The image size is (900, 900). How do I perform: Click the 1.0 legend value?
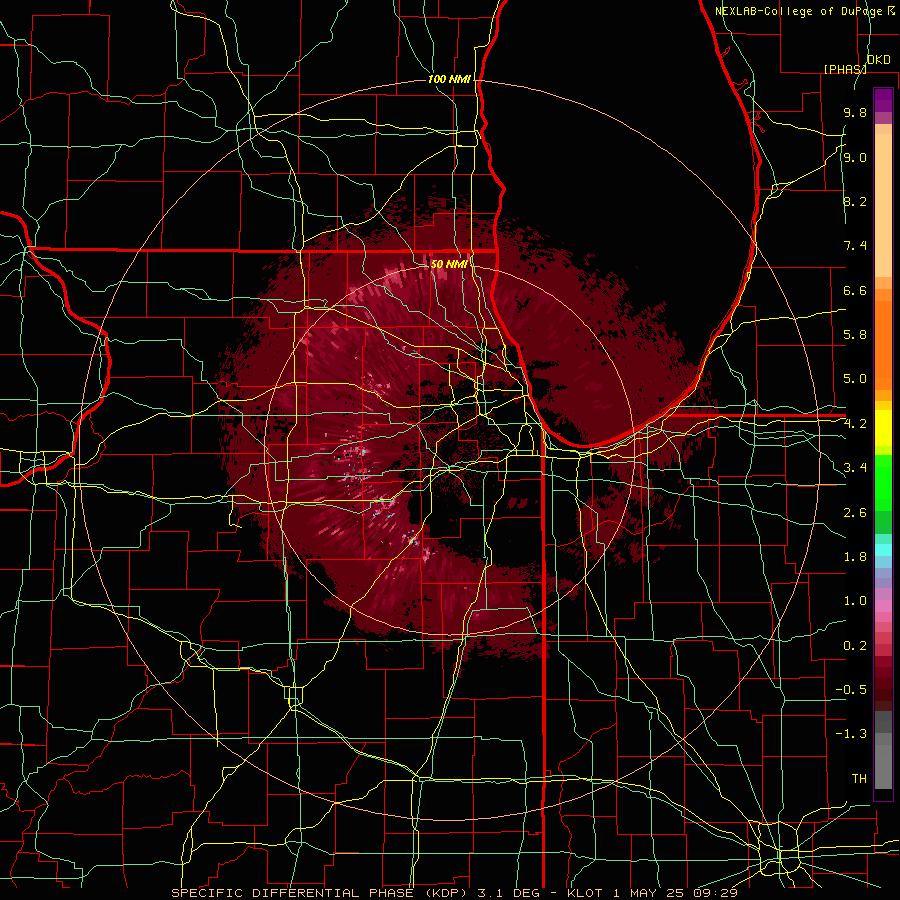coord(855,602)
